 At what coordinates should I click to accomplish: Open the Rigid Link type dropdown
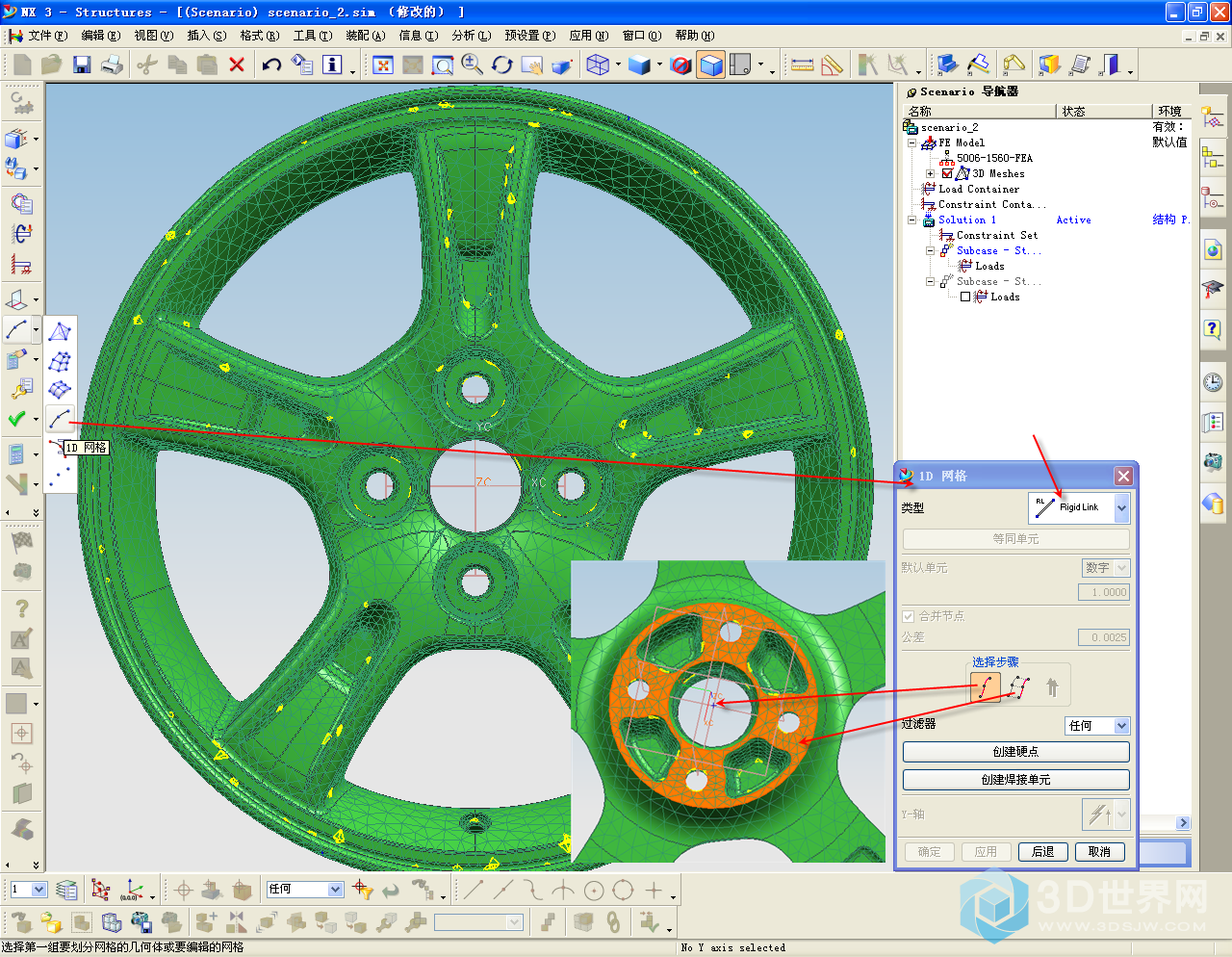point(1121,507)
